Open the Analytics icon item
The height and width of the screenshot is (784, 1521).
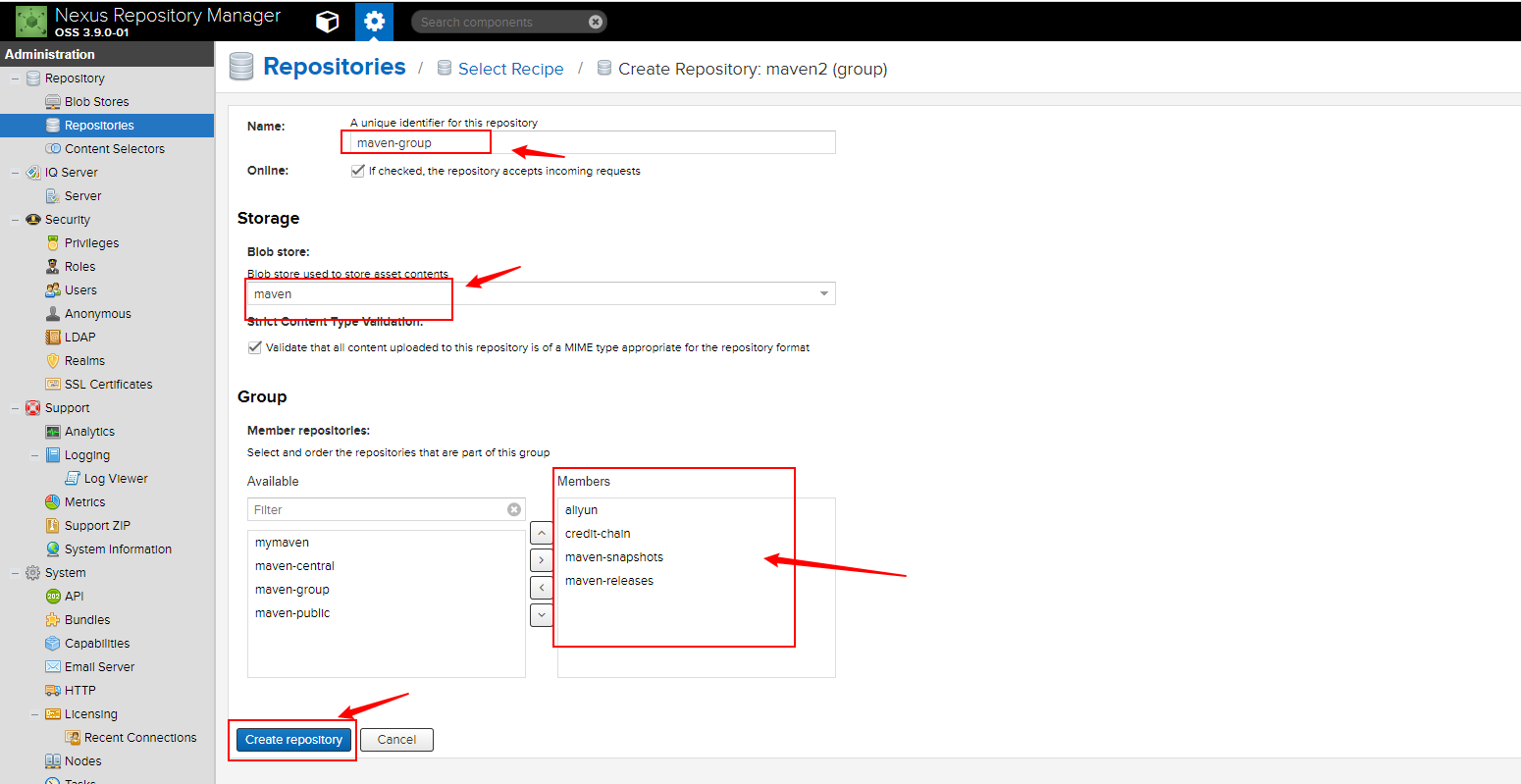[53, 432]
